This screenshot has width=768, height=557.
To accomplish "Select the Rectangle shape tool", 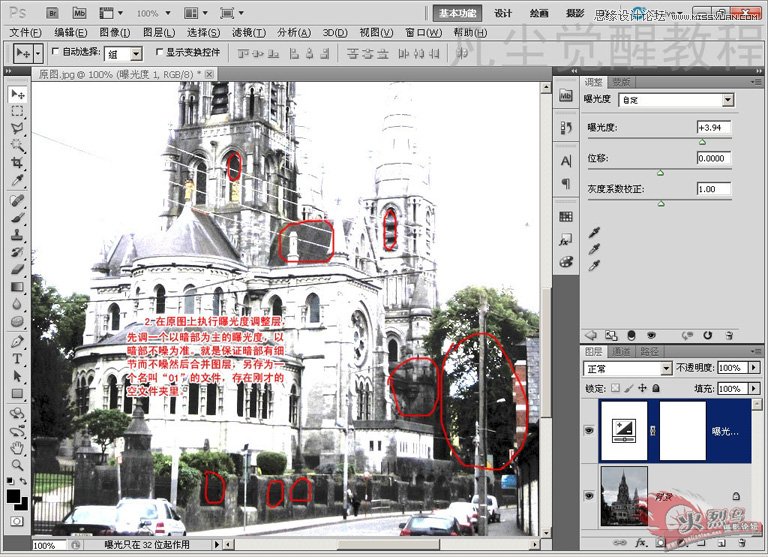I will 18,393.
